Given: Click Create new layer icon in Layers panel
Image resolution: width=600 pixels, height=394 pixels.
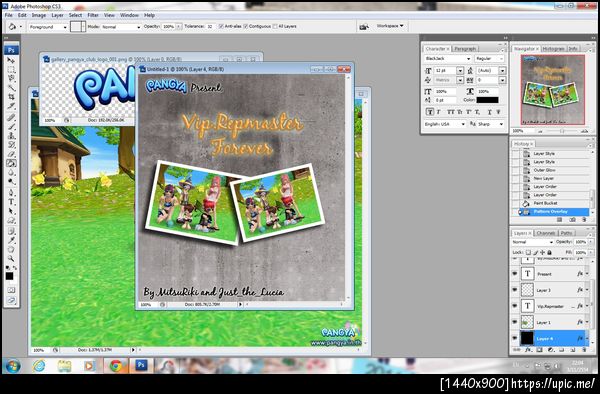Looking at the screenshot, I should click(x=573, y=350).
